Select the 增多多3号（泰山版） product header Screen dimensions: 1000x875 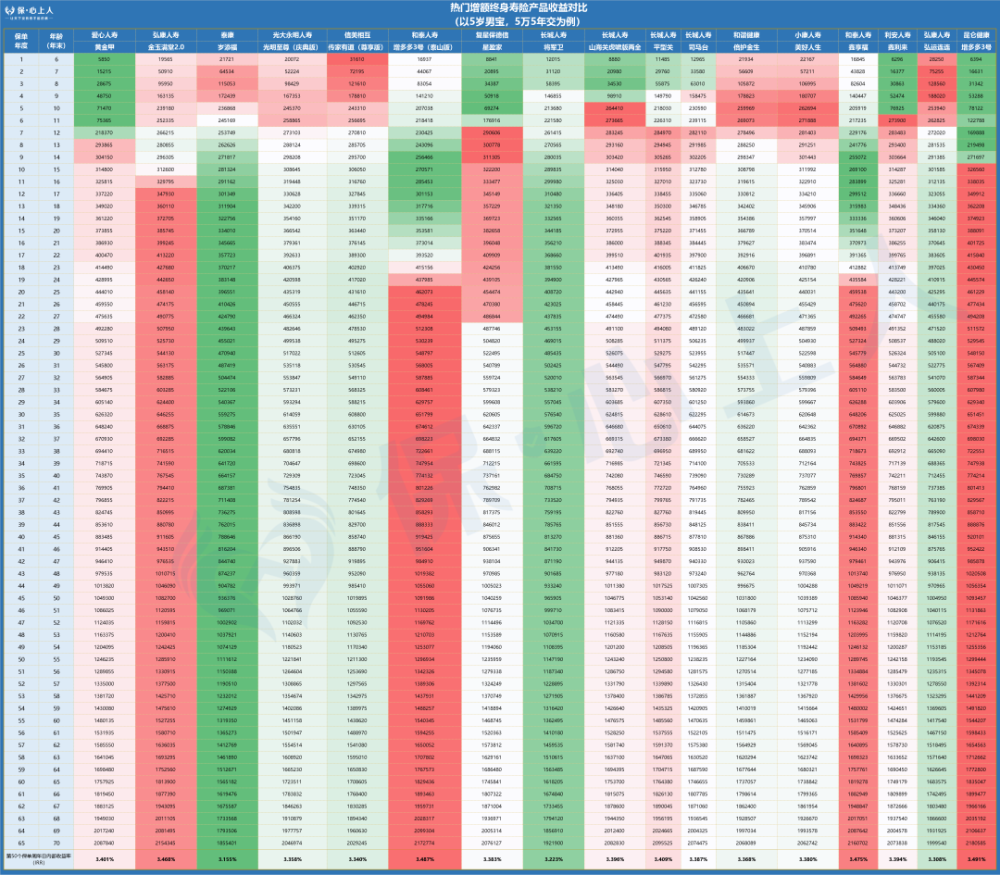point(424,47)
